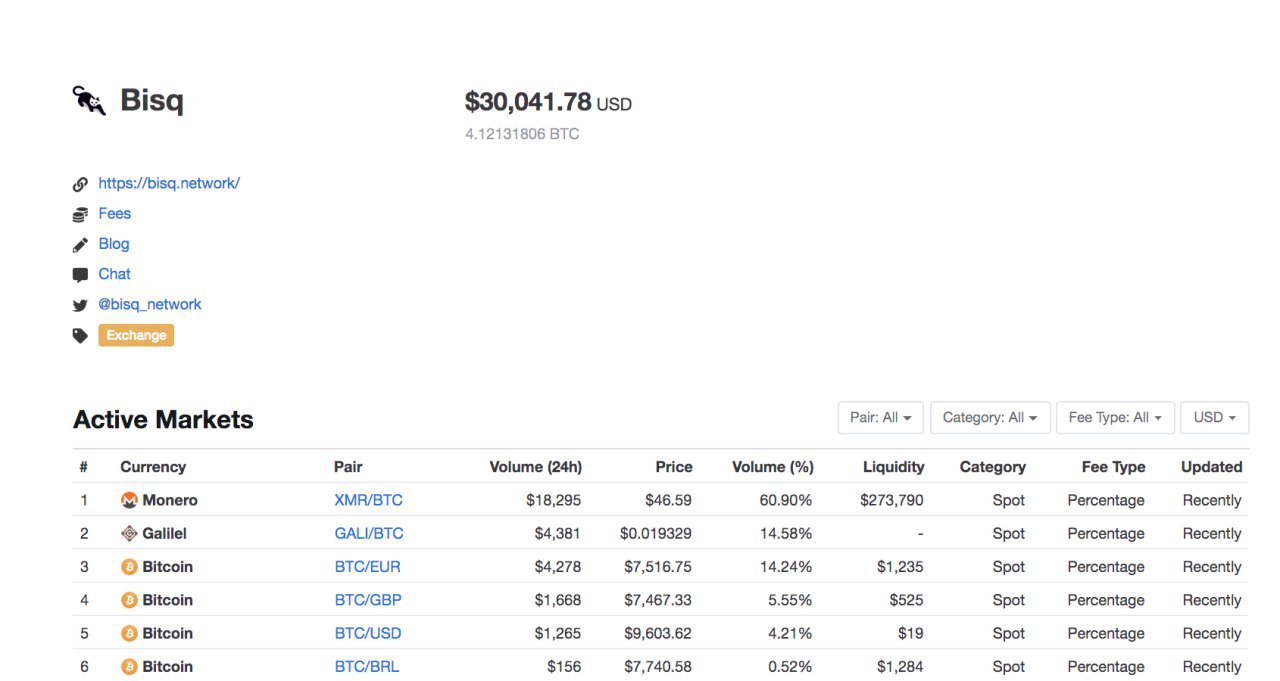Click the $30,041.78 USD volume total
Viewport: 1280px width, 681px height.
pyautogui.click(x=548, y=102)
